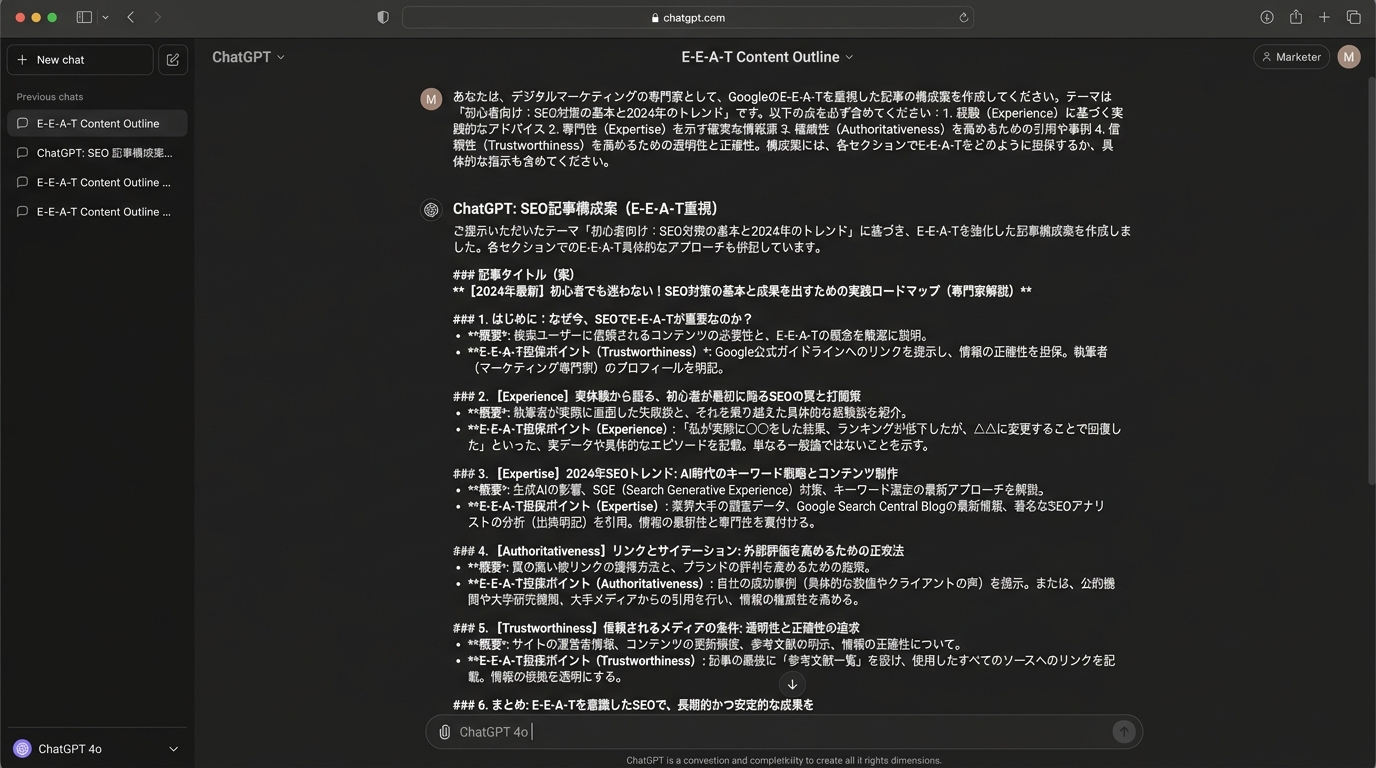Open the first E-E-A-T Content Outline chat
Image resolution: width=1376 pixels, height=768 pixels.
[97, 124]
